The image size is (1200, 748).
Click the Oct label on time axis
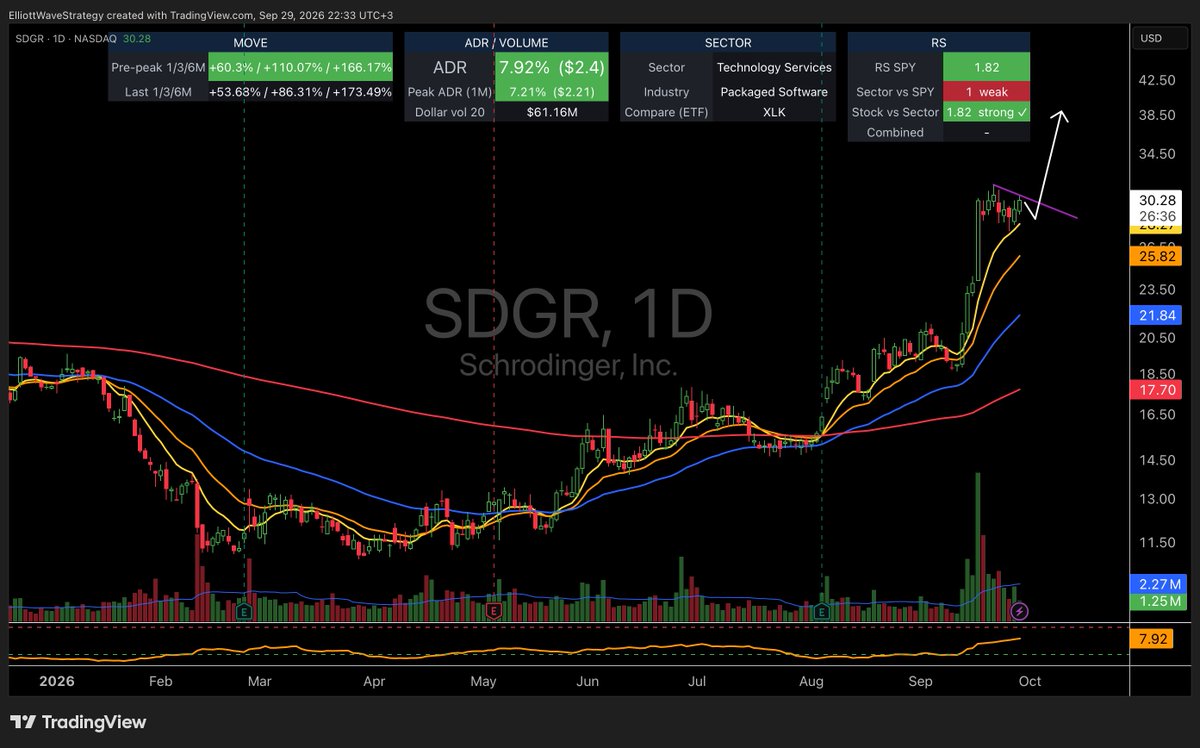click(1029, 681)
